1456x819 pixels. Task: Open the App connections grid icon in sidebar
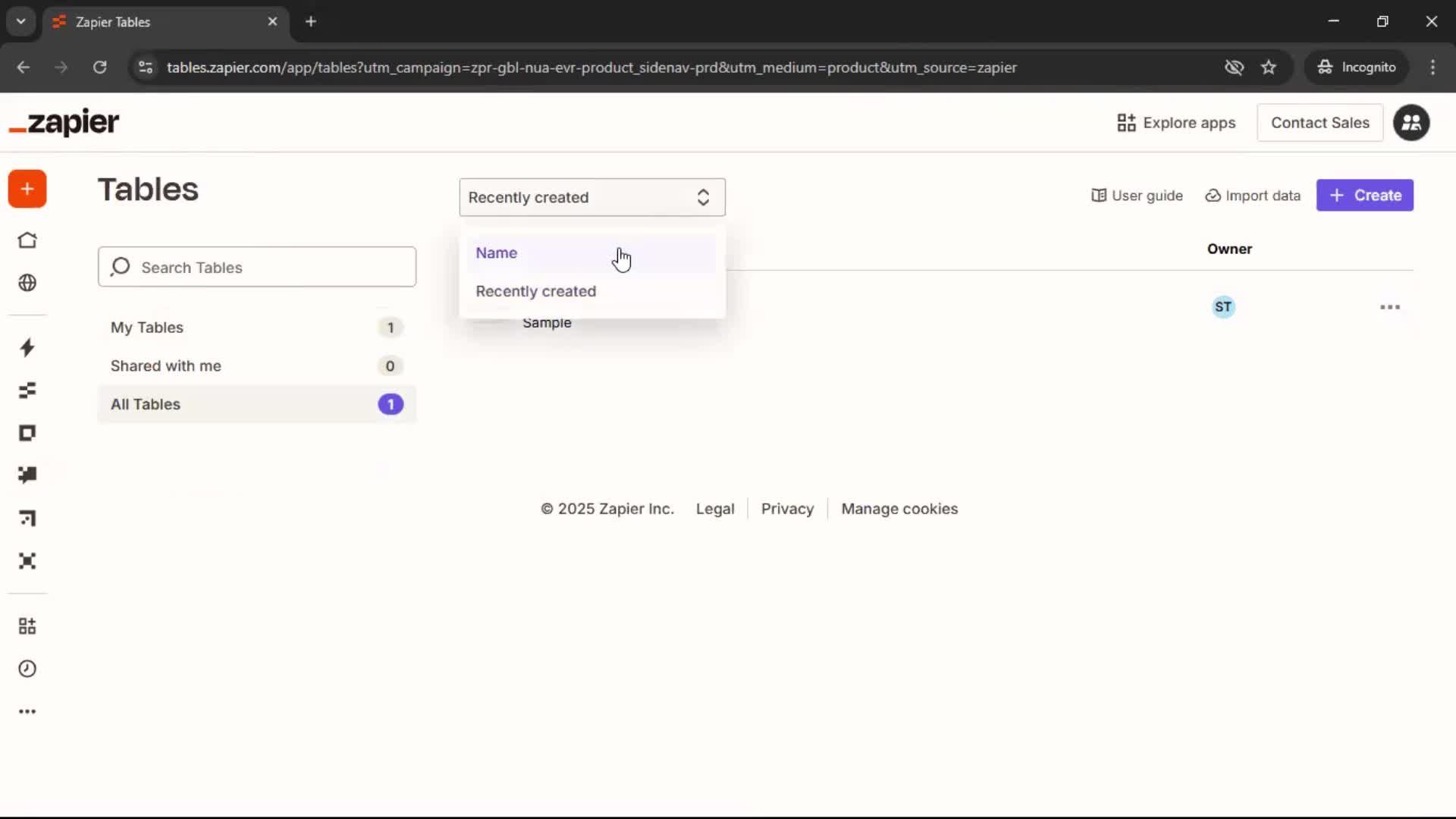[27, 626]
